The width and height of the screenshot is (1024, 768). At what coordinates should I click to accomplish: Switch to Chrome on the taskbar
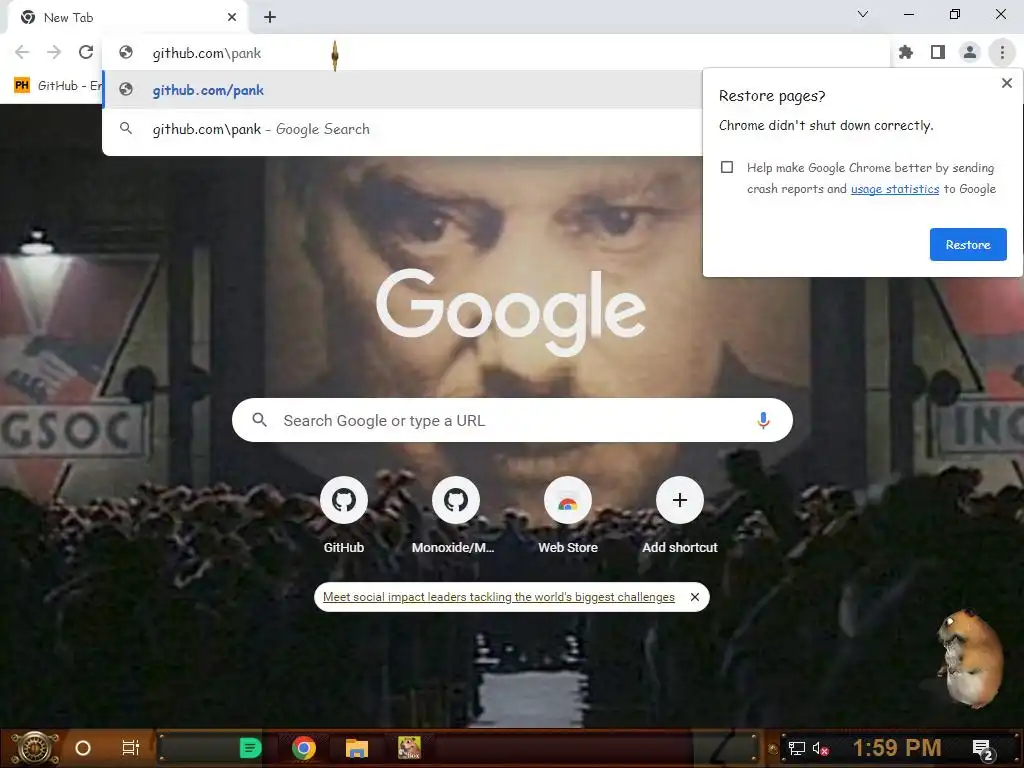point(304,748)
